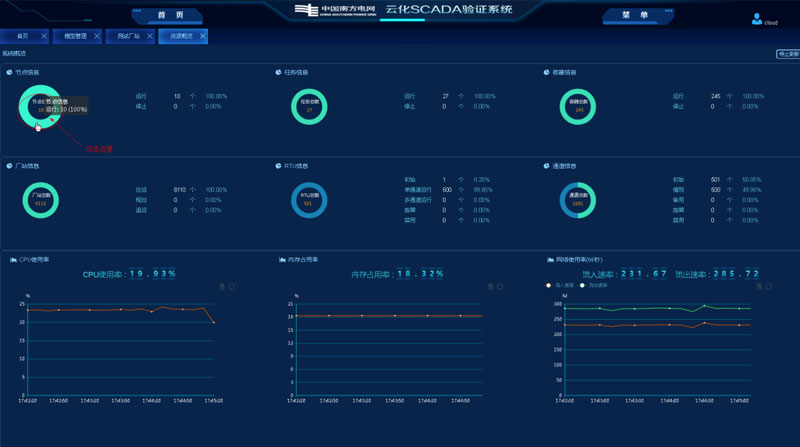Switch to the 模型管理 tab
Screen dimensions: 800x447
76,36
